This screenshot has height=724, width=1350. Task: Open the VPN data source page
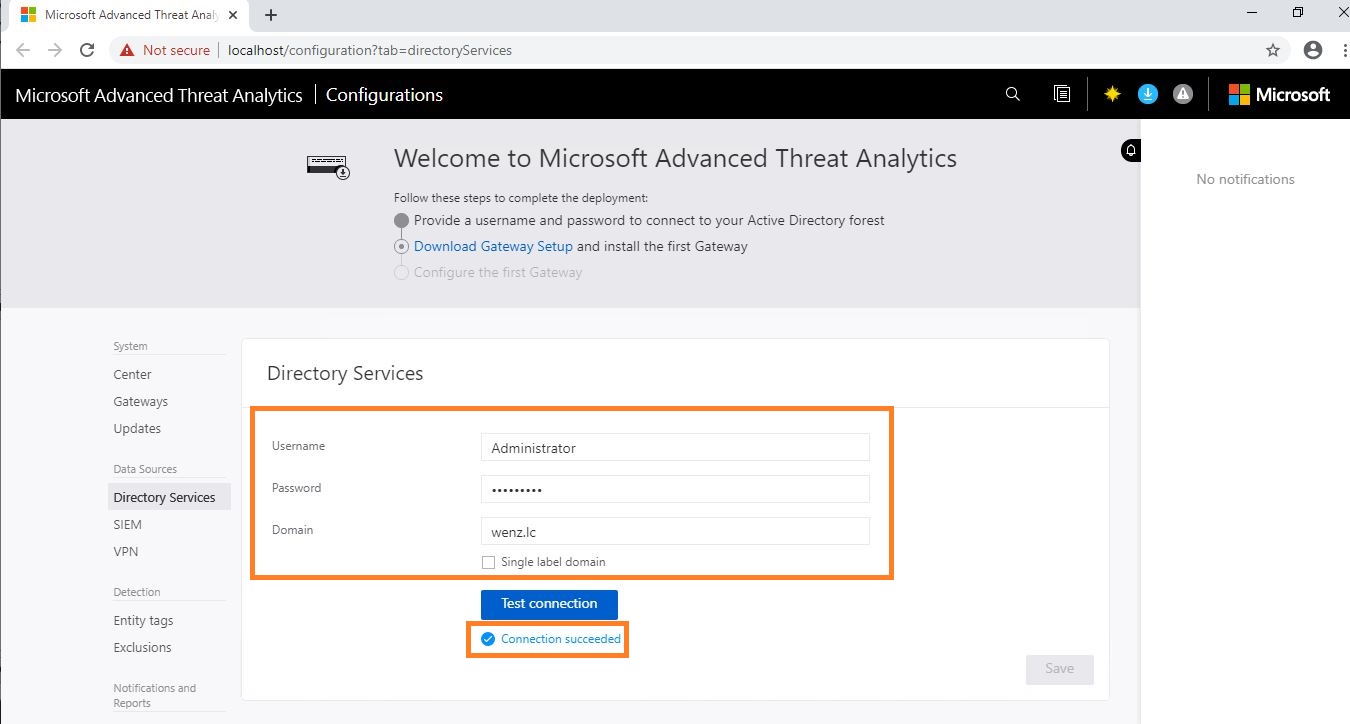pyautogui.click(x=126, y=551)
